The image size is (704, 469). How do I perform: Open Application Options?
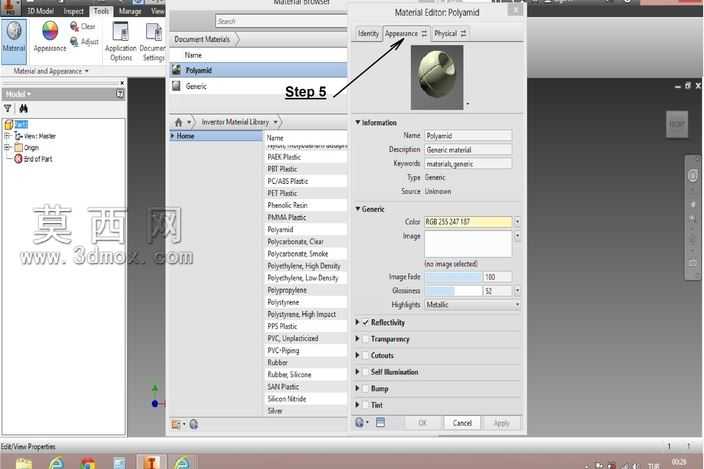pyautogui.click(x=121, y=41)
